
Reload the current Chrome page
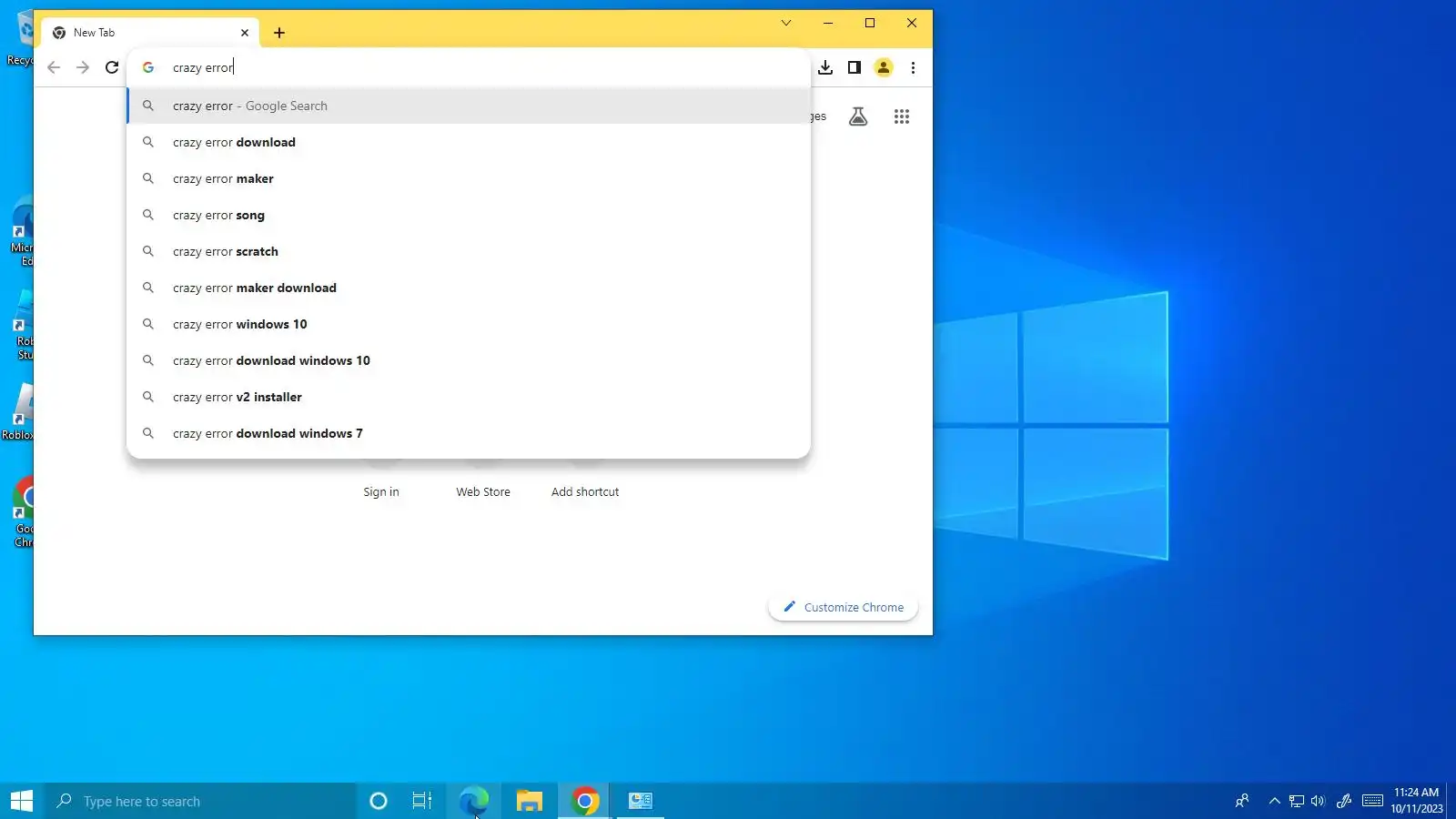[112, 67]
